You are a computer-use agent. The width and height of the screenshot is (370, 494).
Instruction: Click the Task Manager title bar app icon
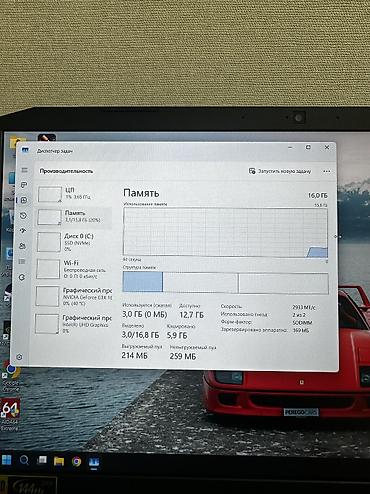(x=26, y=150)
